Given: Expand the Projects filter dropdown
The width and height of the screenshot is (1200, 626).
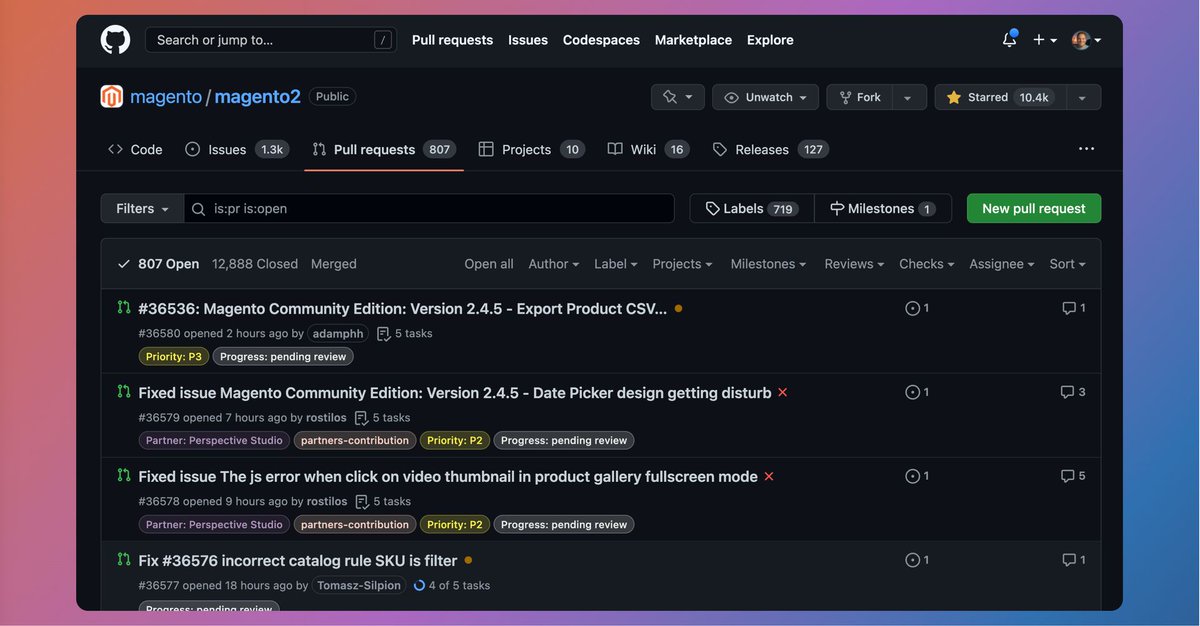Looking at the screenshot, I should coord(682,264).
